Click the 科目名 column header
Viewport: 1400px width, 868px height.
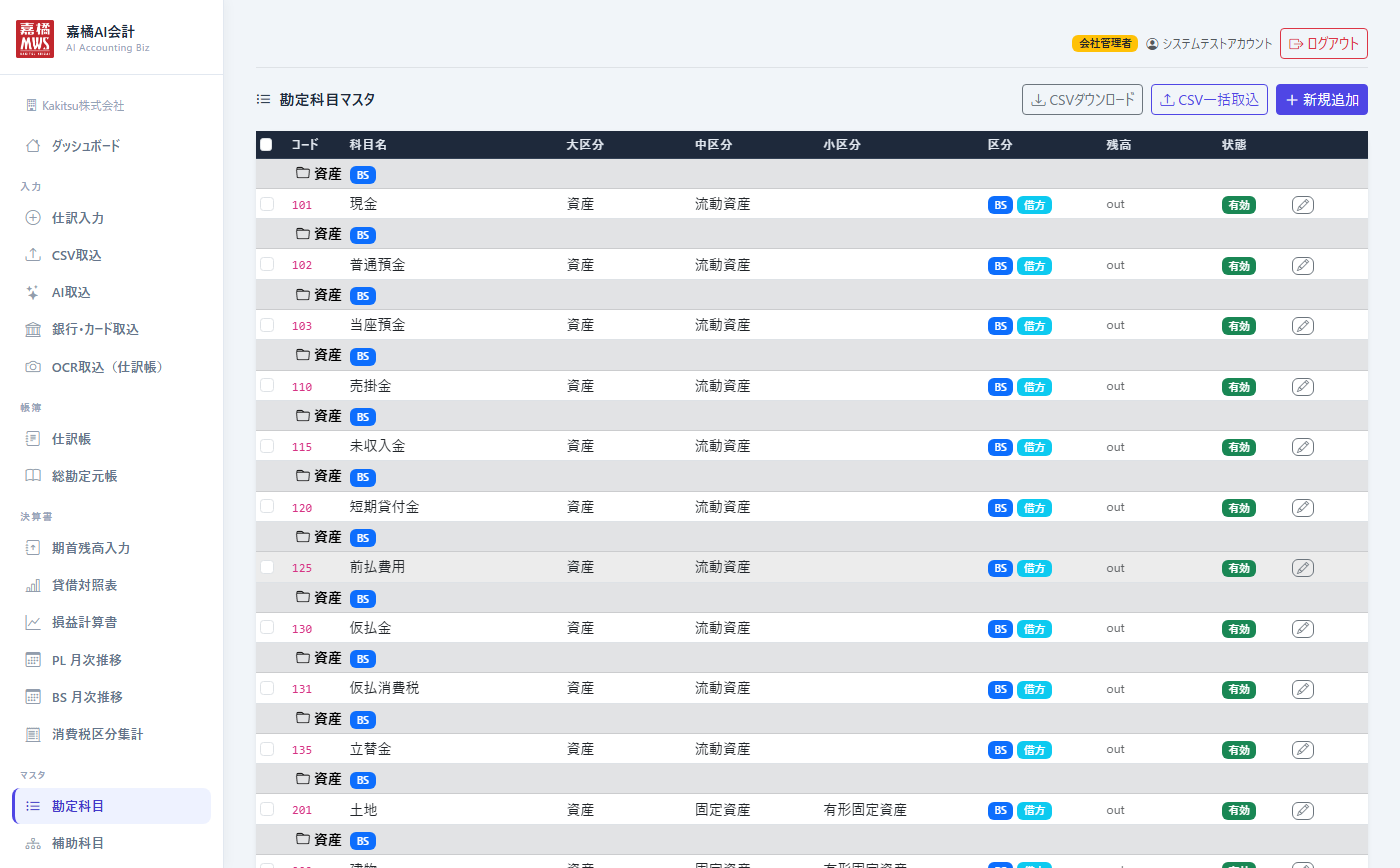pyautogui.click(x=368, y=145)
